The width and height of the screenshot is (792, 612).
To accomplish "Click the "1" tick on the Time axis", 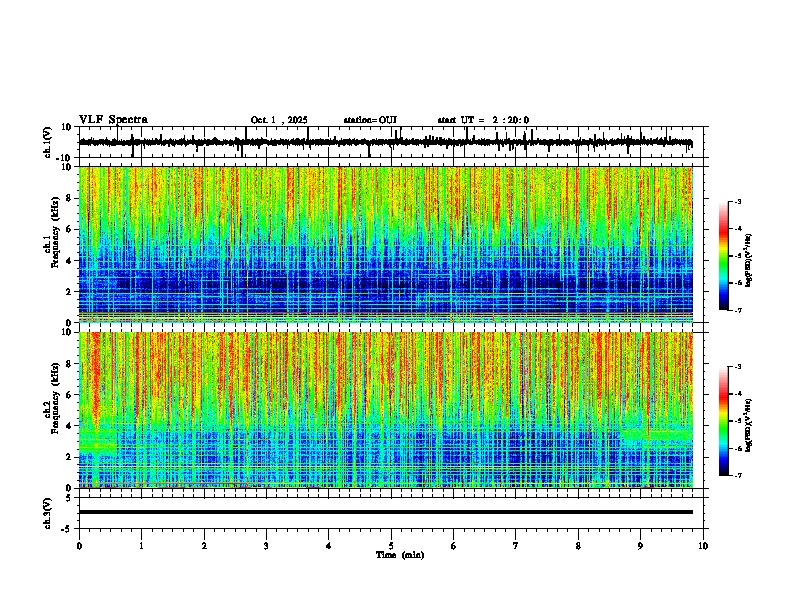I will click(x=141, y=546).
